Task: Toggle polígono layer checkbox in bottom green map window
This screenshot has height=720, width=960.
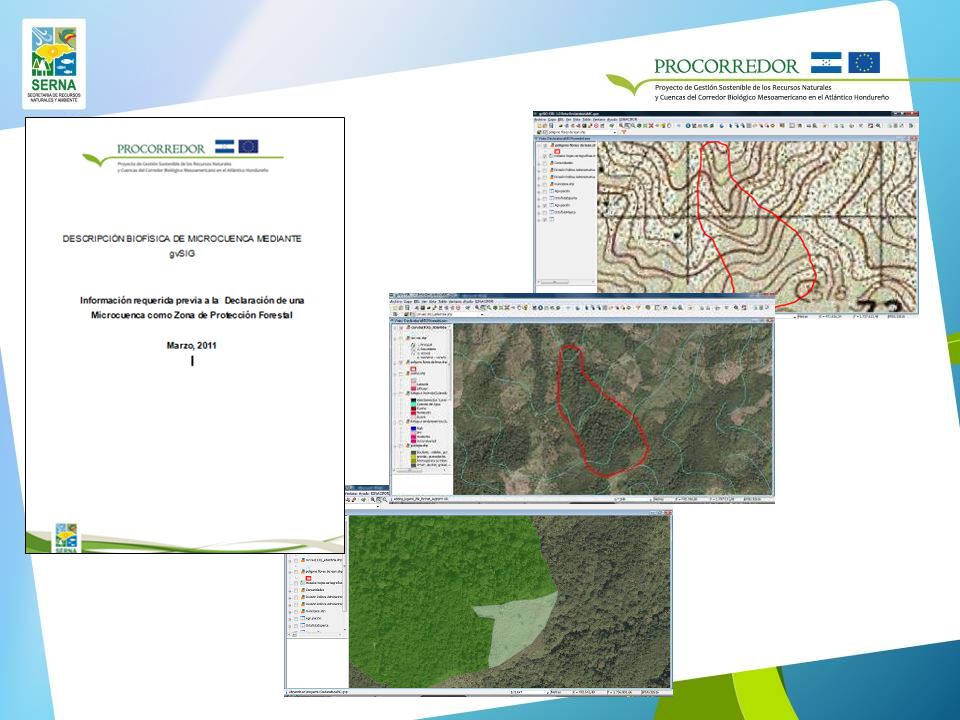Action: pyautogui.click(x=296, y=572)
